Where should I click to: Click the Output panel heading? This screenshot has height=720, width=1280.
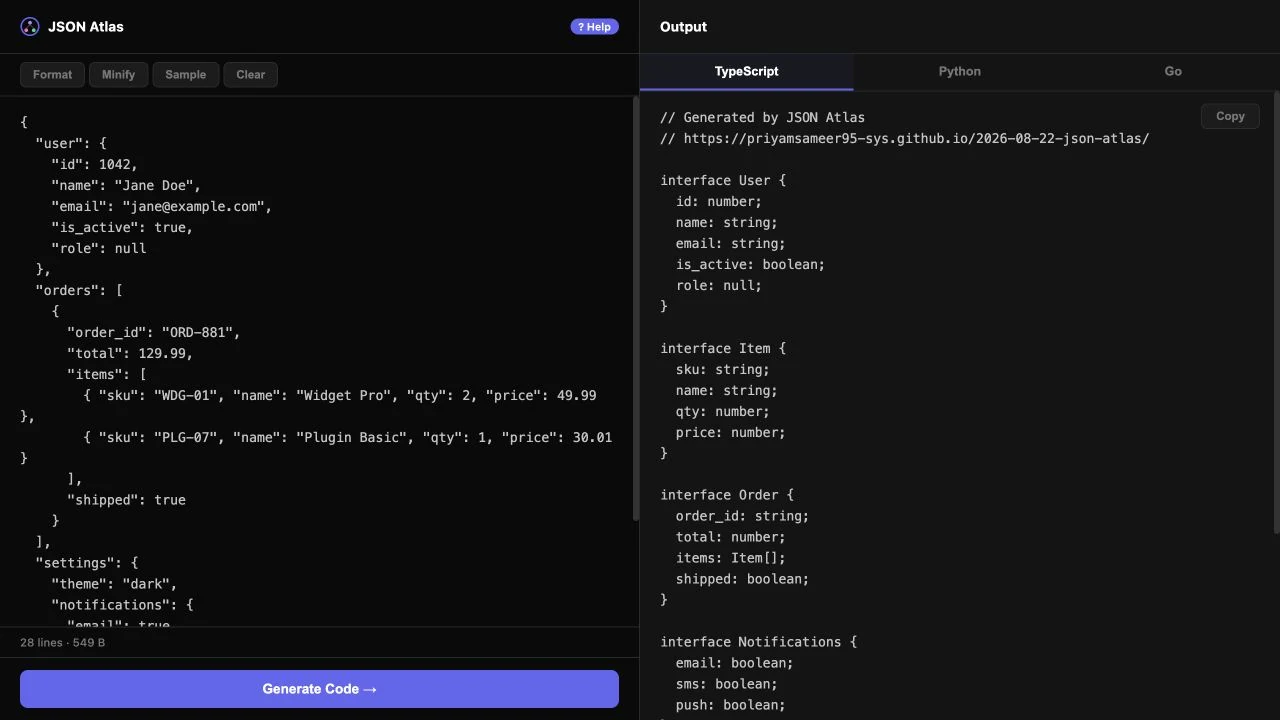coord(683,27)
